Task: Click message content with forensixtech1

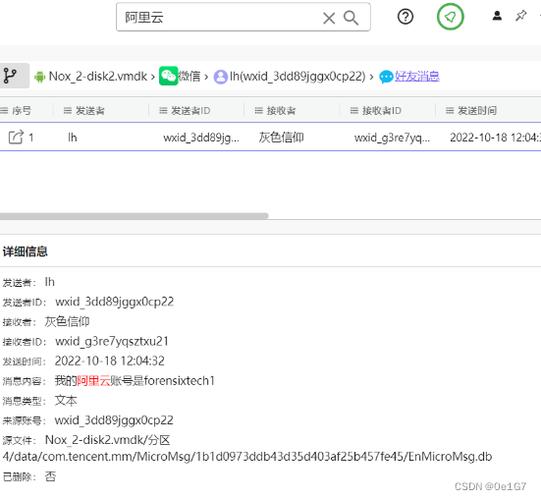Action: click(135, 381)
